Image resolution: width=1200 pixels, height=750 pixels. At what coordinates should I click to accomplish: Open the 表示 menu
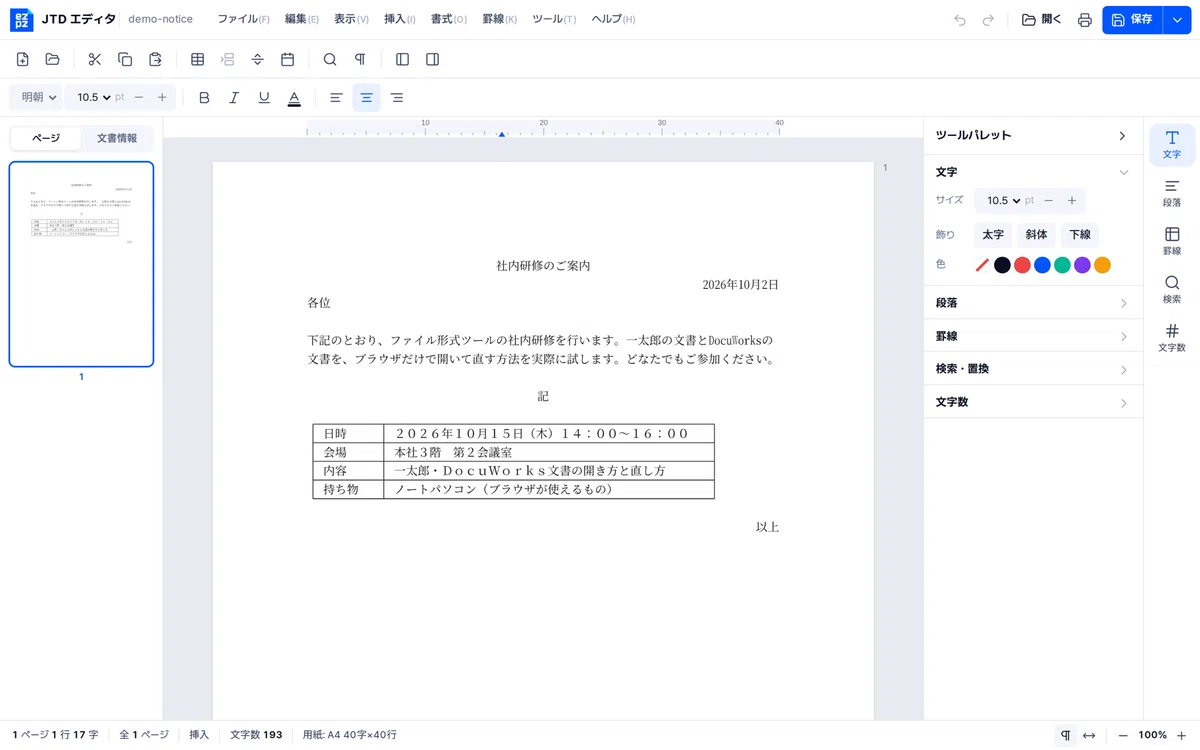pyautogui.click(x=351, y=19)
